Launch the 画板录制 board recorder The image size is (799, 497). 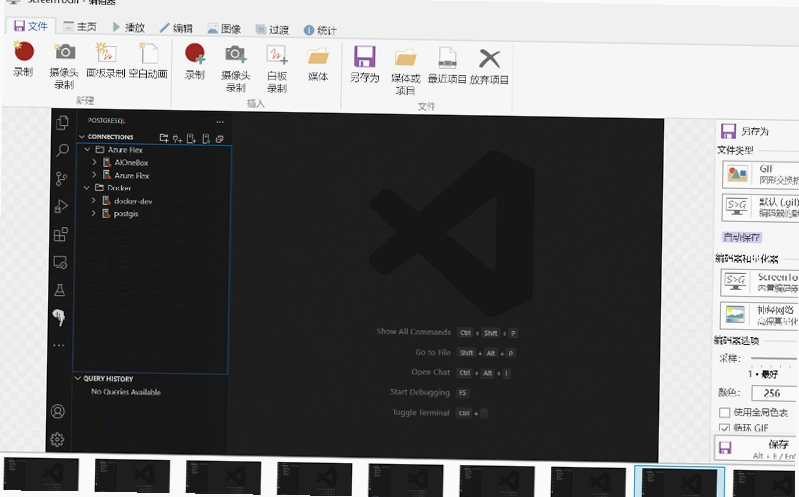[105, 60]
